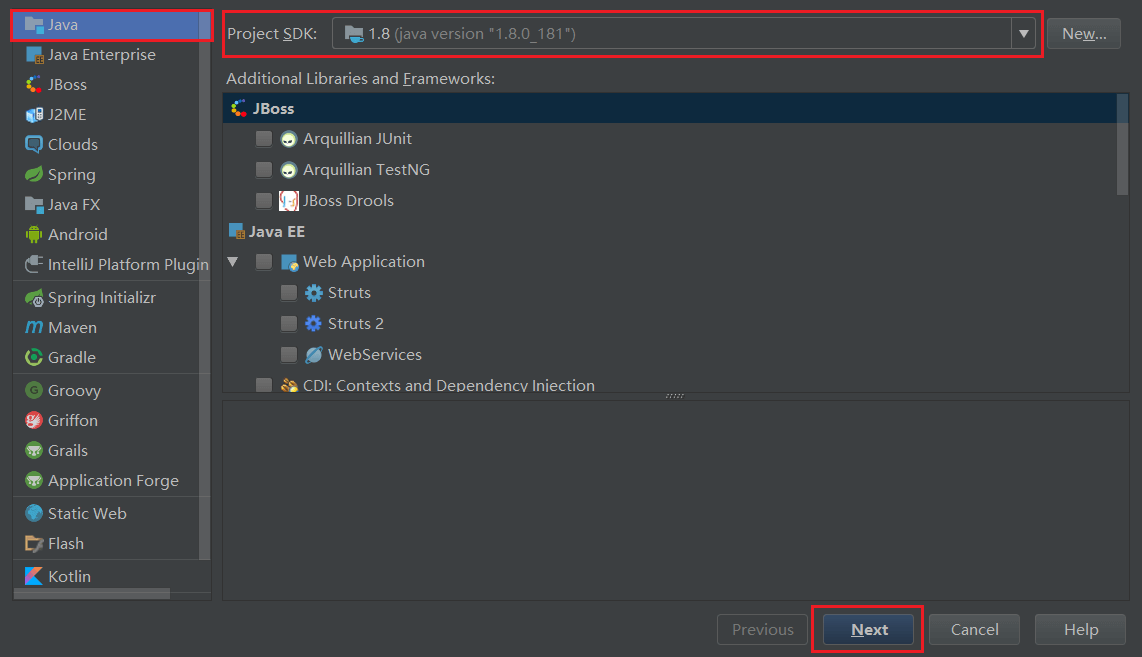1142x657 pixels.
Task: Click the Groovy icon
Action: pos(34,390)
